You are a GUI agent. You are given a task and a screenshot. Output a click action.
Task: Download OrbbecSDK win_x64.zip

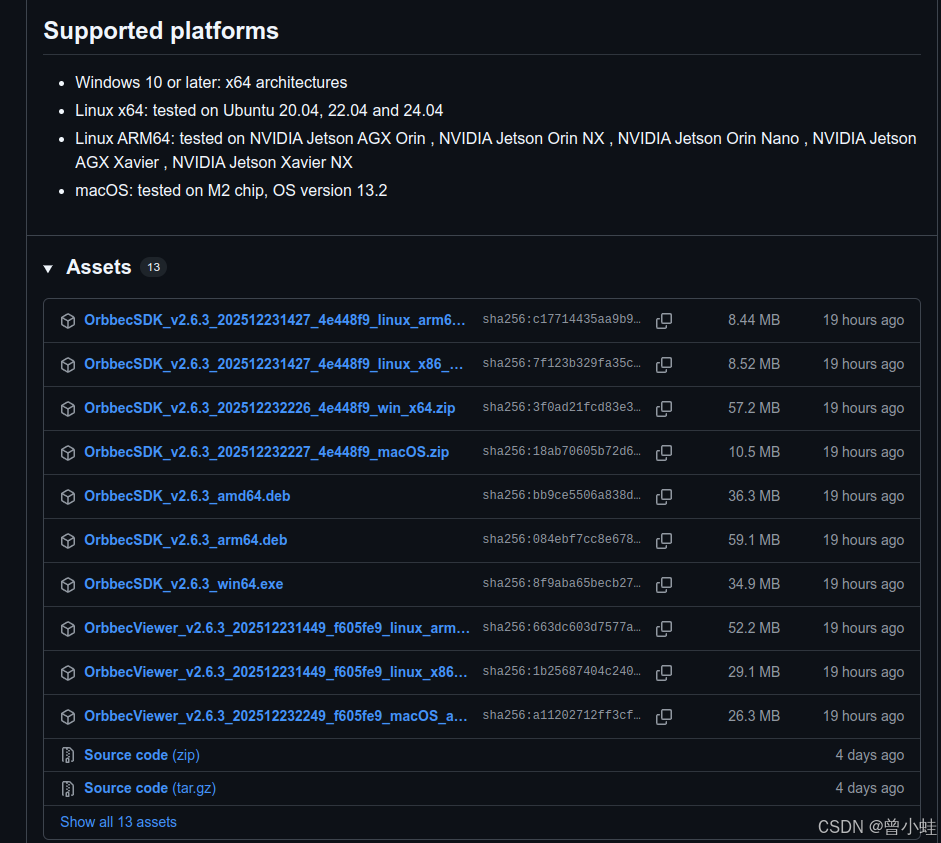(269, 408)
